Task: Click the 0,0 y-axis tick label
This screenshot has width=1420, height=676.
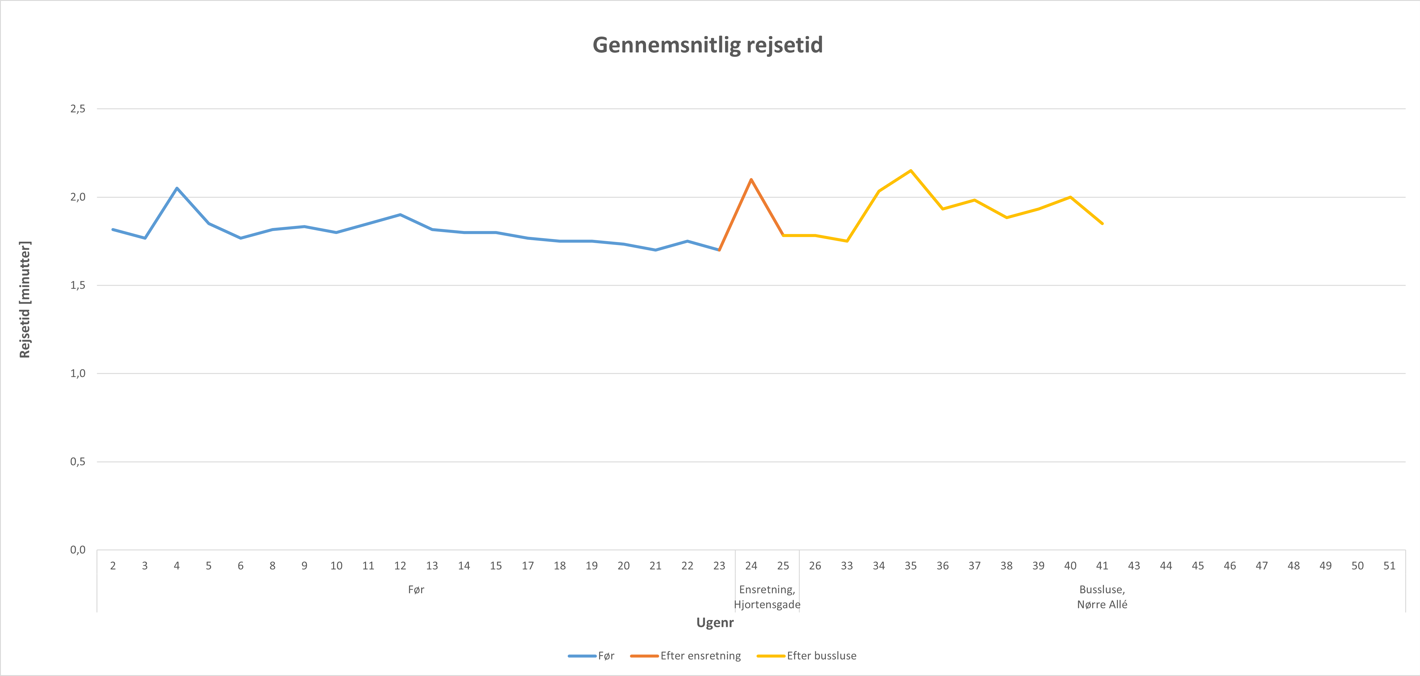Action: coord(77,550)
